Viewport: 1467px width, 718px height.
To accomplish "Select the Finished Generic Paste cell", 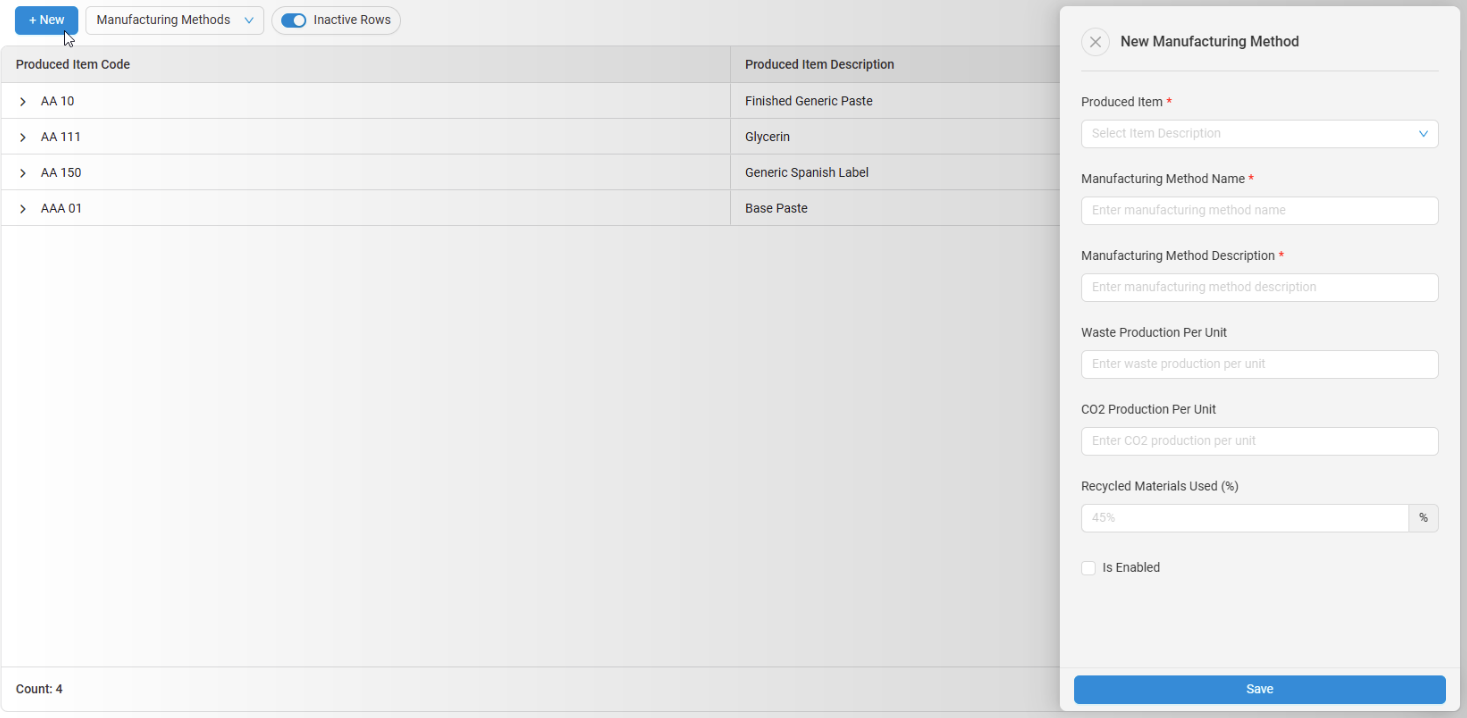I will coord(808,101).
